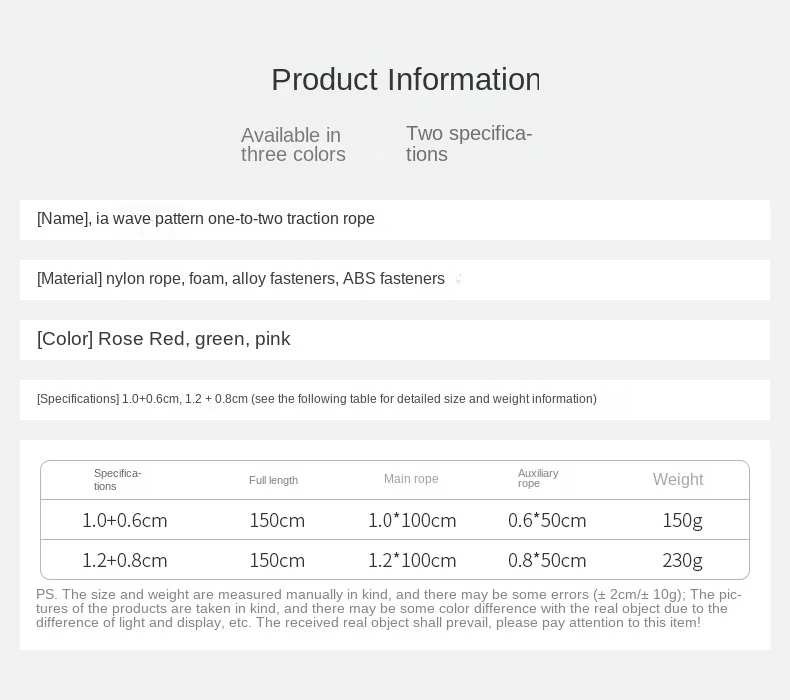Click the Specifications row above the table
The height and width of the screenshot is (700, 790).
coord(317,399)
